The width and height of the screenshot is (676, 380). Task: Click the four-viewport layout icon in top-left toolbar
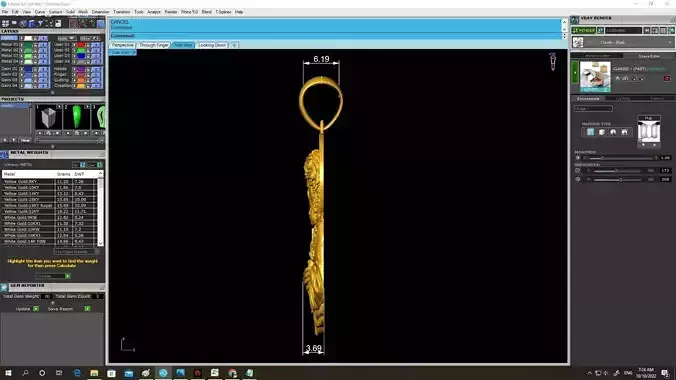click(x=6, y=24)
